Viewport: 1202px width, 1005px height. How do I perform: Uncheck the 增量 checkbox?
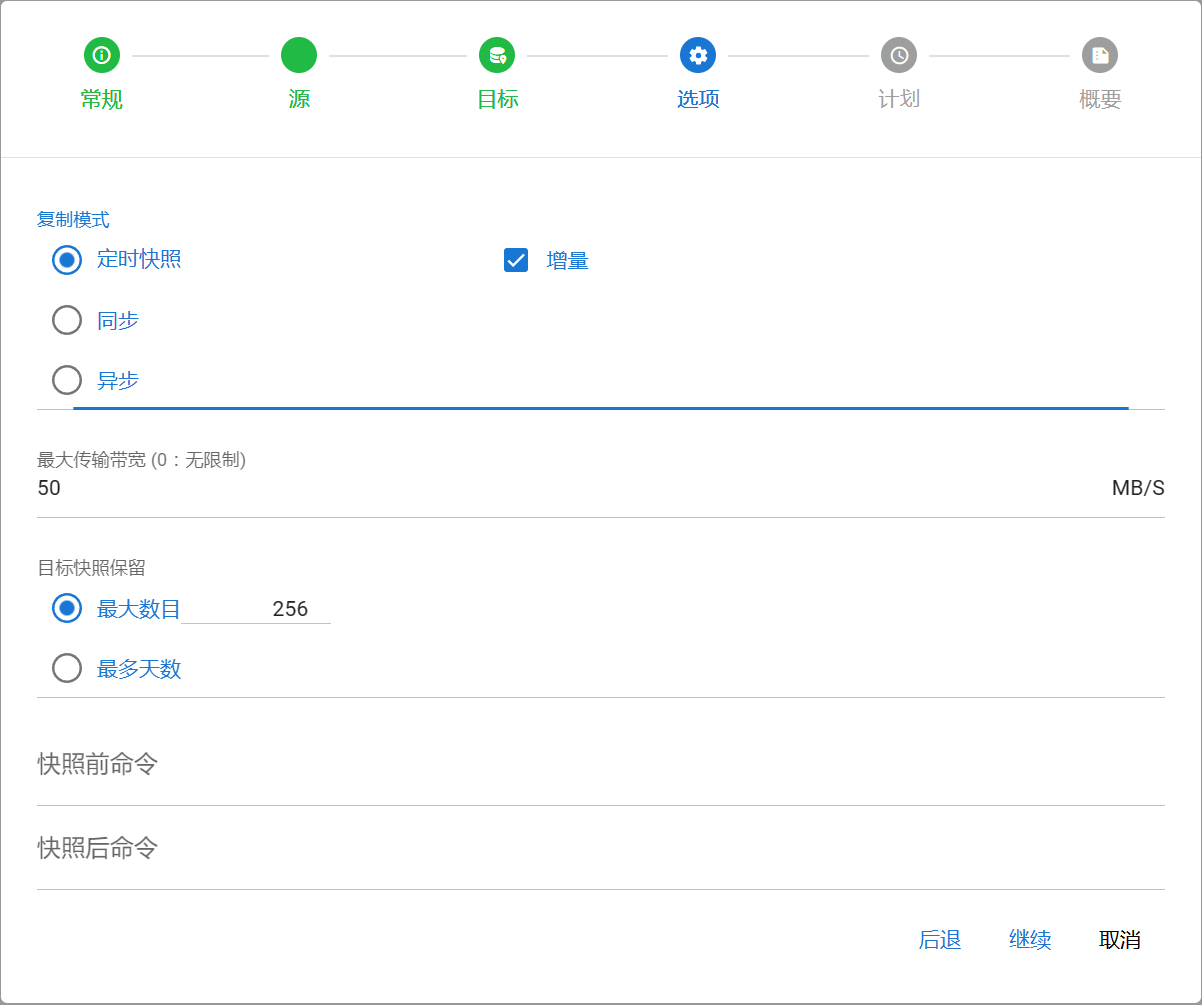click(x=516, y=261)
